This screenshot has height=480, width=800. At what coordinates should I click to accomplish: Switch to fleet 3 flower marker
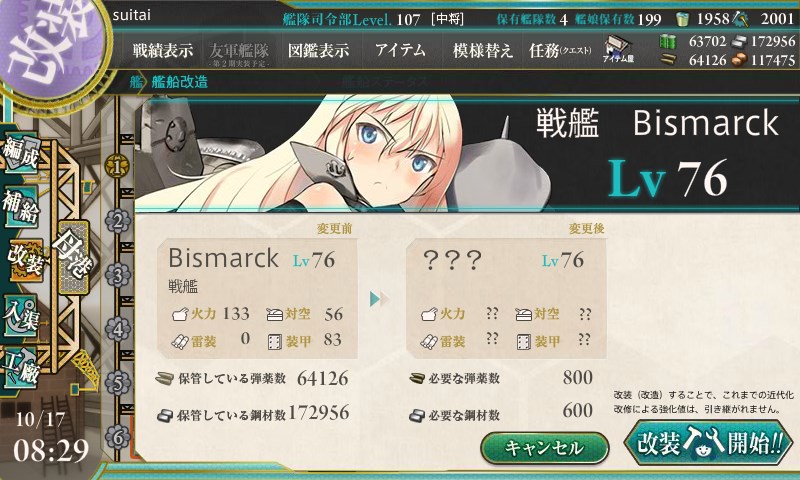point(117,275)
